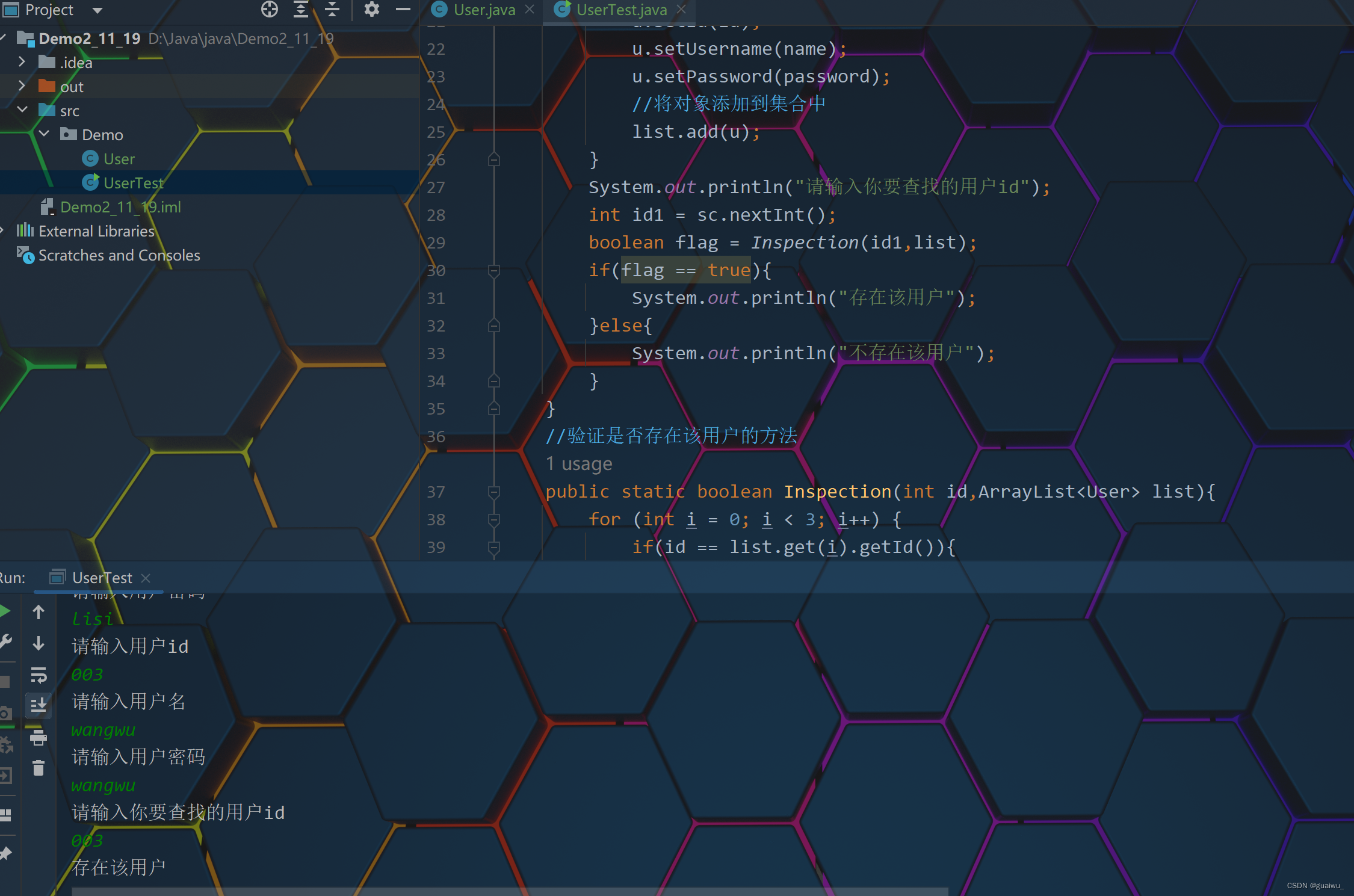
Task: Click the Pin Tab icon in run panel
Action: click(x=5, y=853)
